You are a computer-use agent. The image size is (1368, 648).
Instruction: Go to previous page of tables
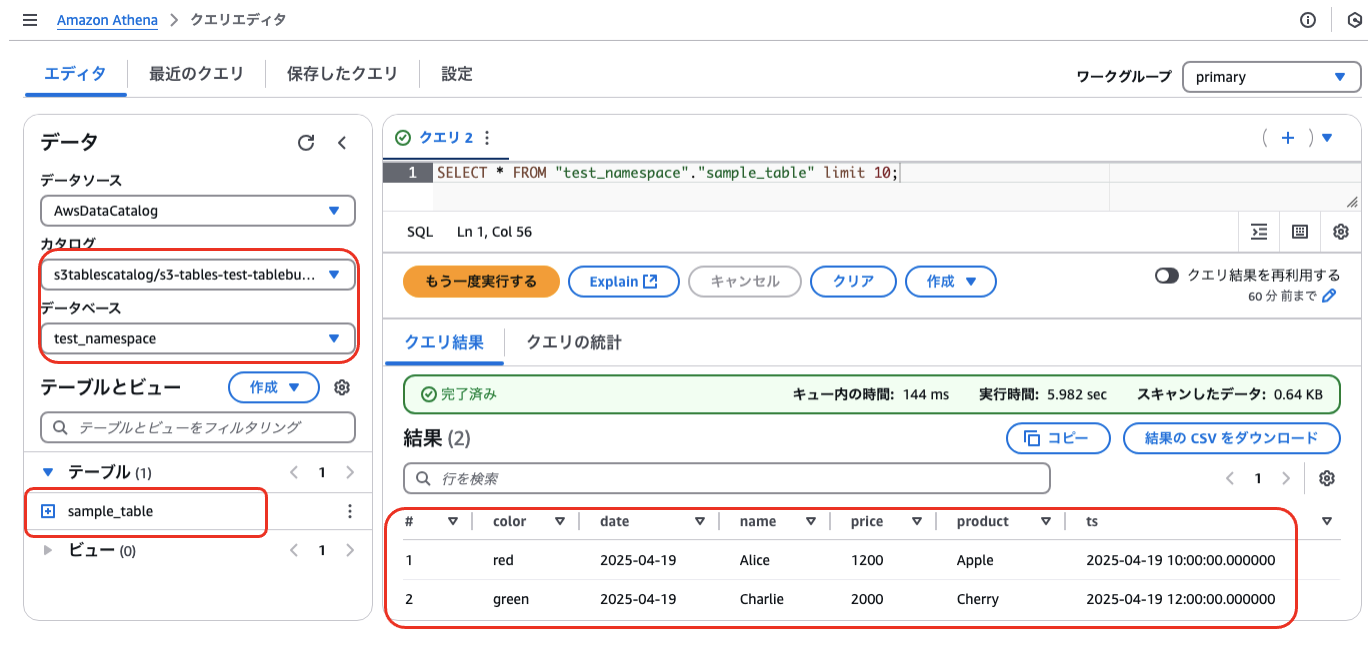294,472
